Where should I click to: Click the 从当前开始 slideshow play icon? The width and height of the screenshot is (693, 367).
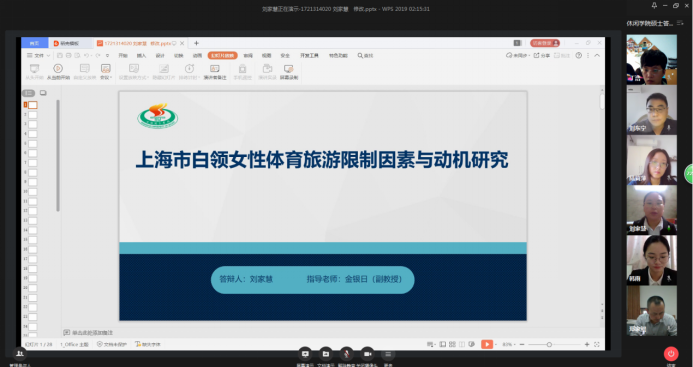pos(58,69)
